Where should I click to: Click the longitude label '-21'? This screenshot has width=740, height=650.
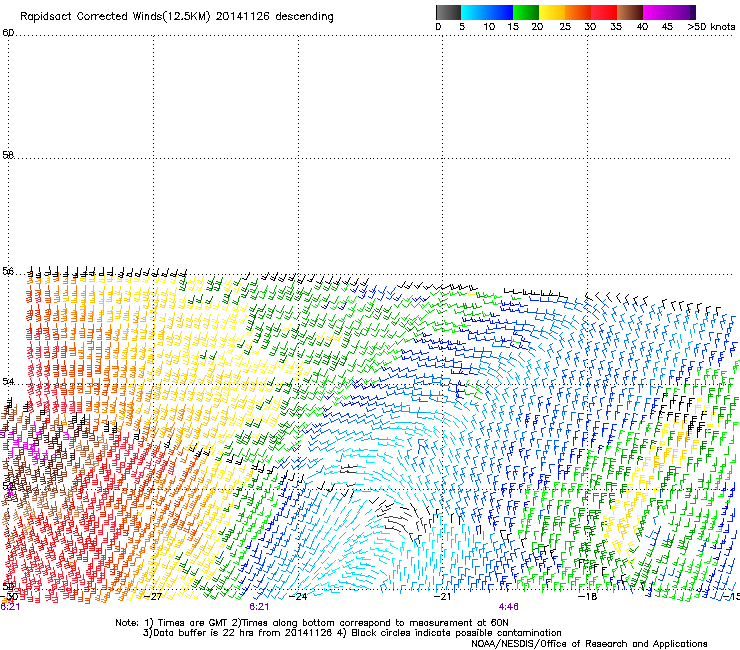(x=442, y=597)
